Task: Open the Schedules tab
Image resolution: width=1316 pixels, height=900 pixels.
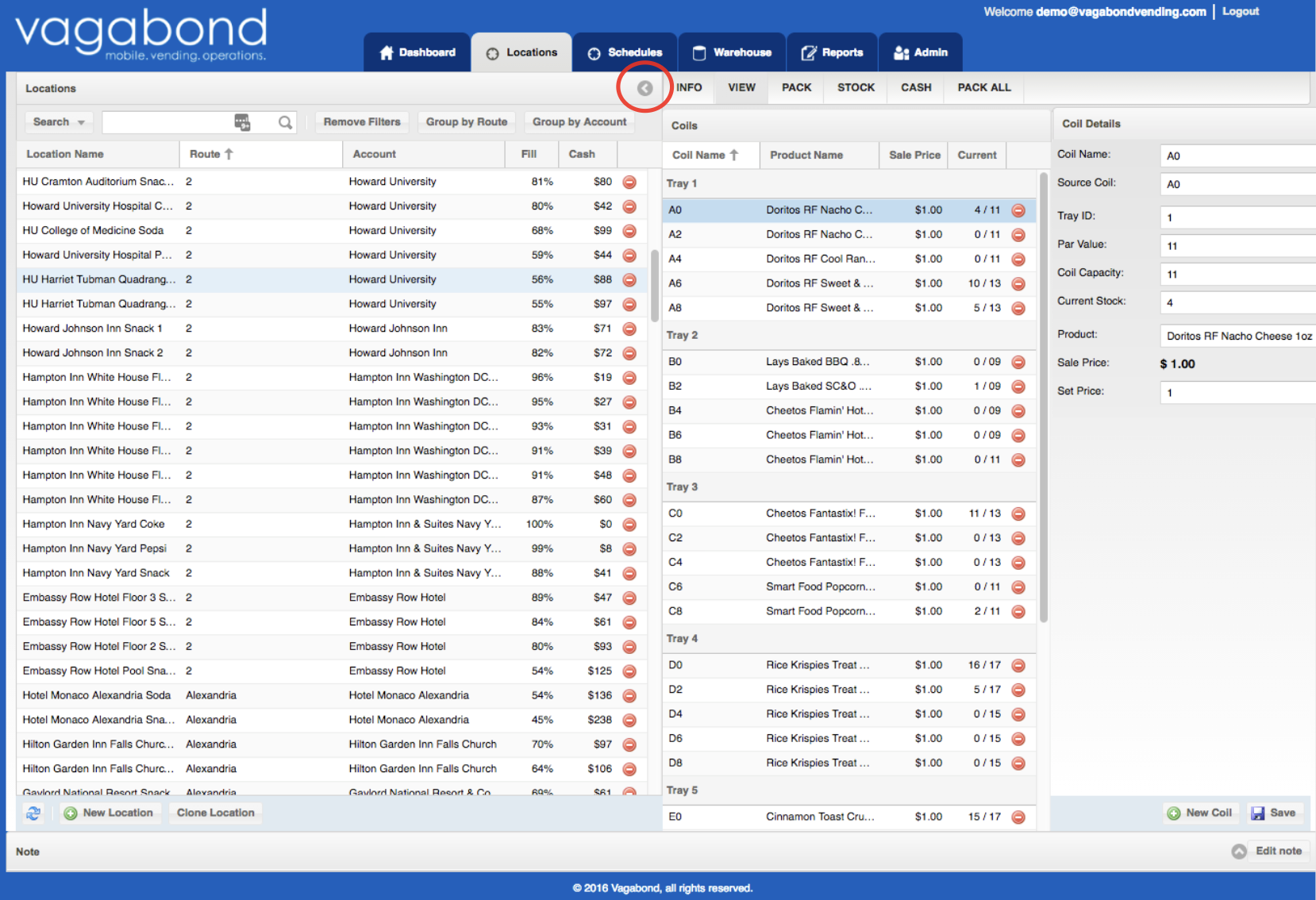Action: point(625,52)
